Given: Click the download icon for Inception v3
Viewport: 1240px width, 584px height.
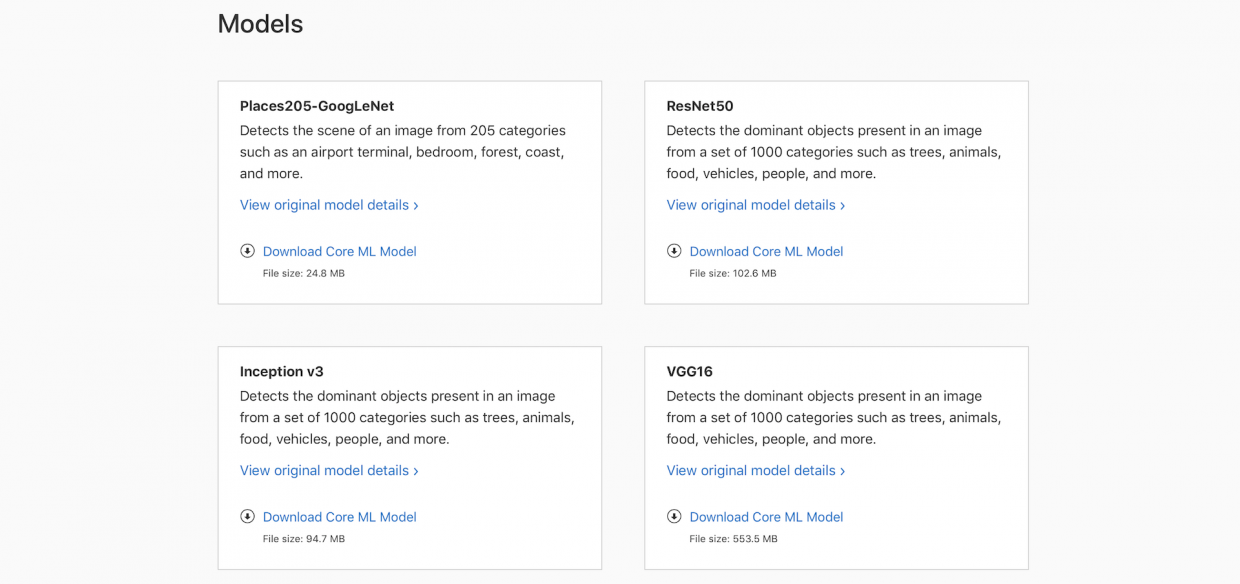Looking at the screenshot, I should (x=247, y=516).
